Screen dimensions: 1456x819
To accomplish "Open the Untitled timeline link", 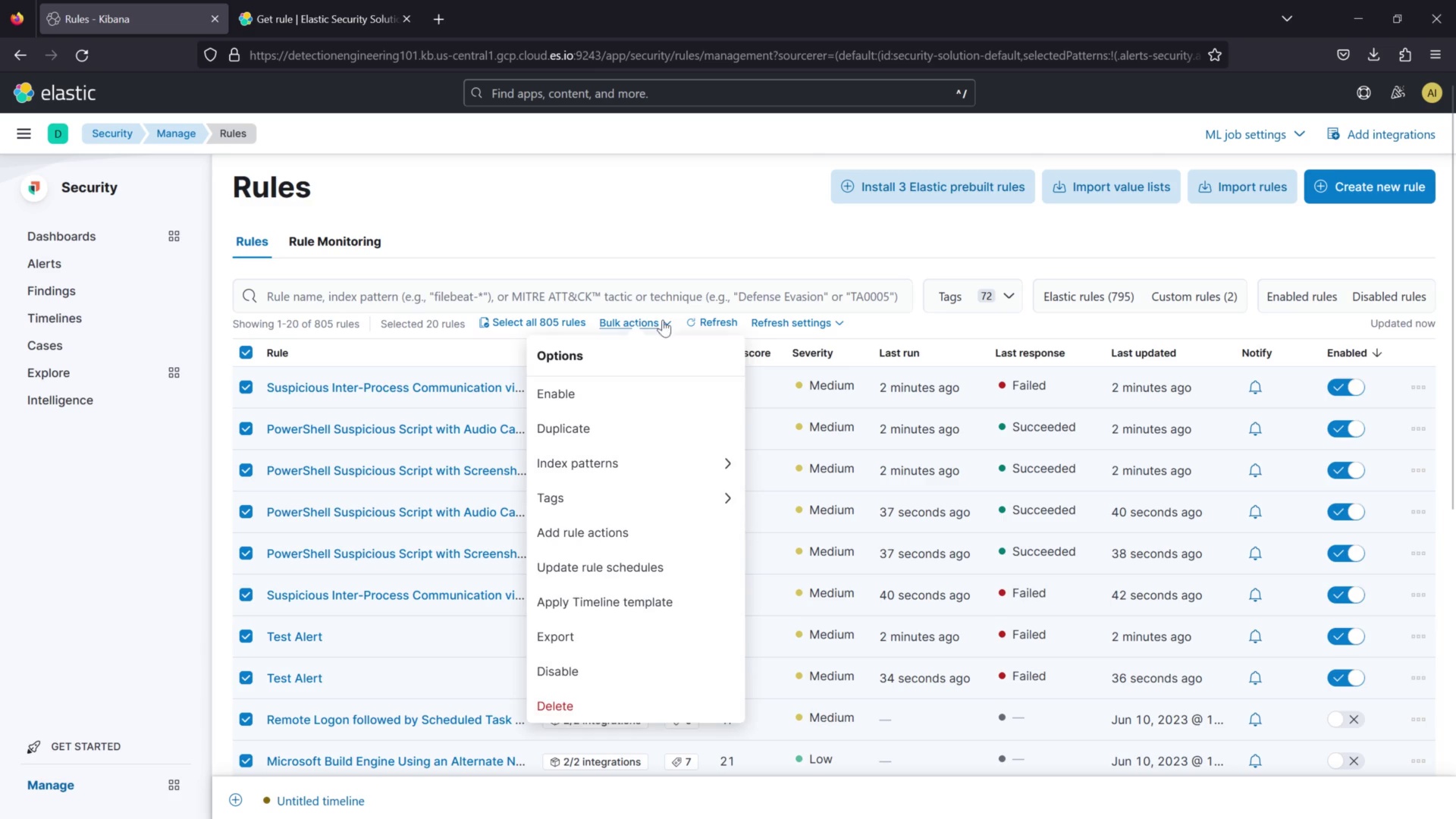I will coord(320,801).
